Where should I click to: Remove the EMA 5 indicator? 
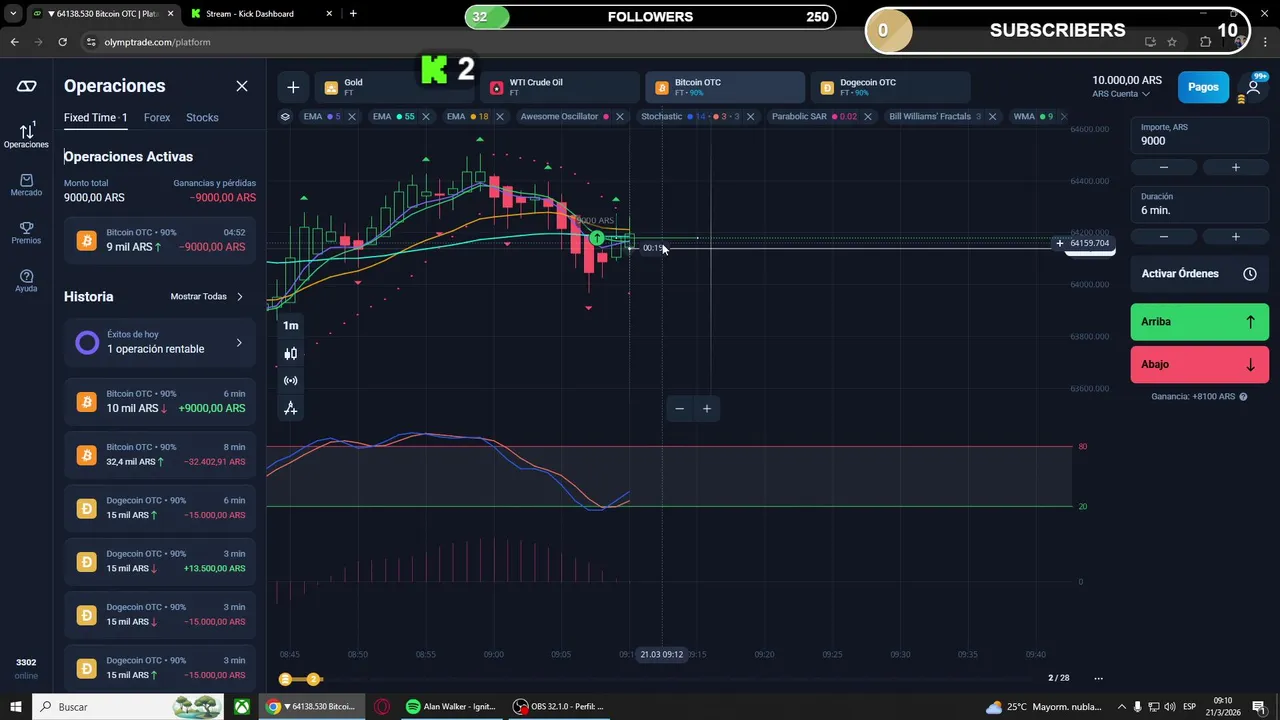pyautogui.click(x=351, y=116)
